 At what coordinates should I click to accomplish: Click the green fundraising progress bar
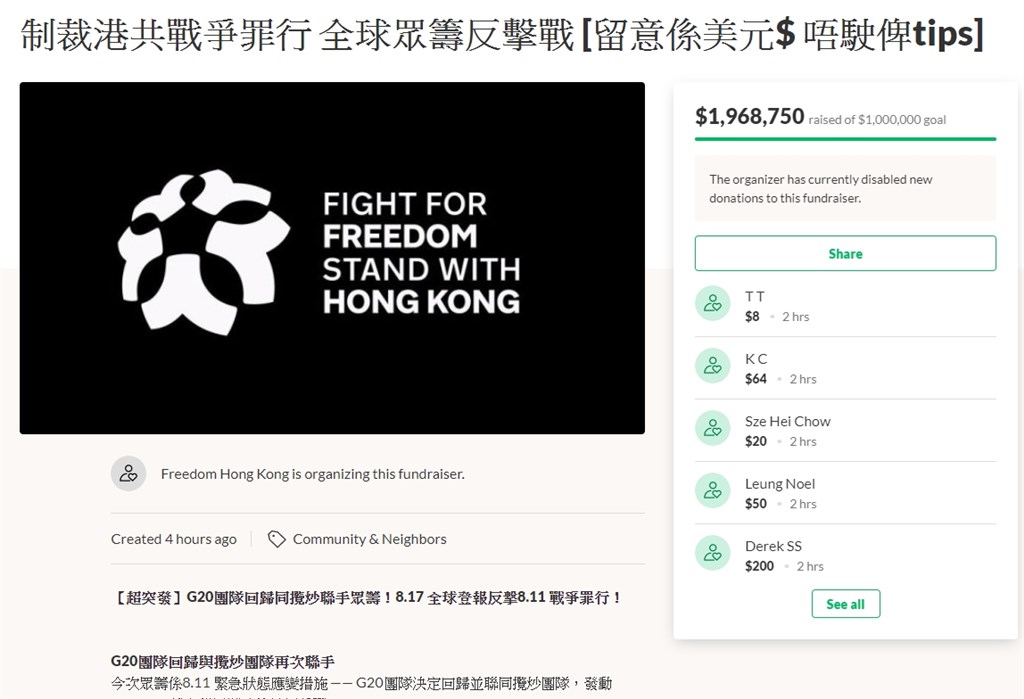point(845,139)
